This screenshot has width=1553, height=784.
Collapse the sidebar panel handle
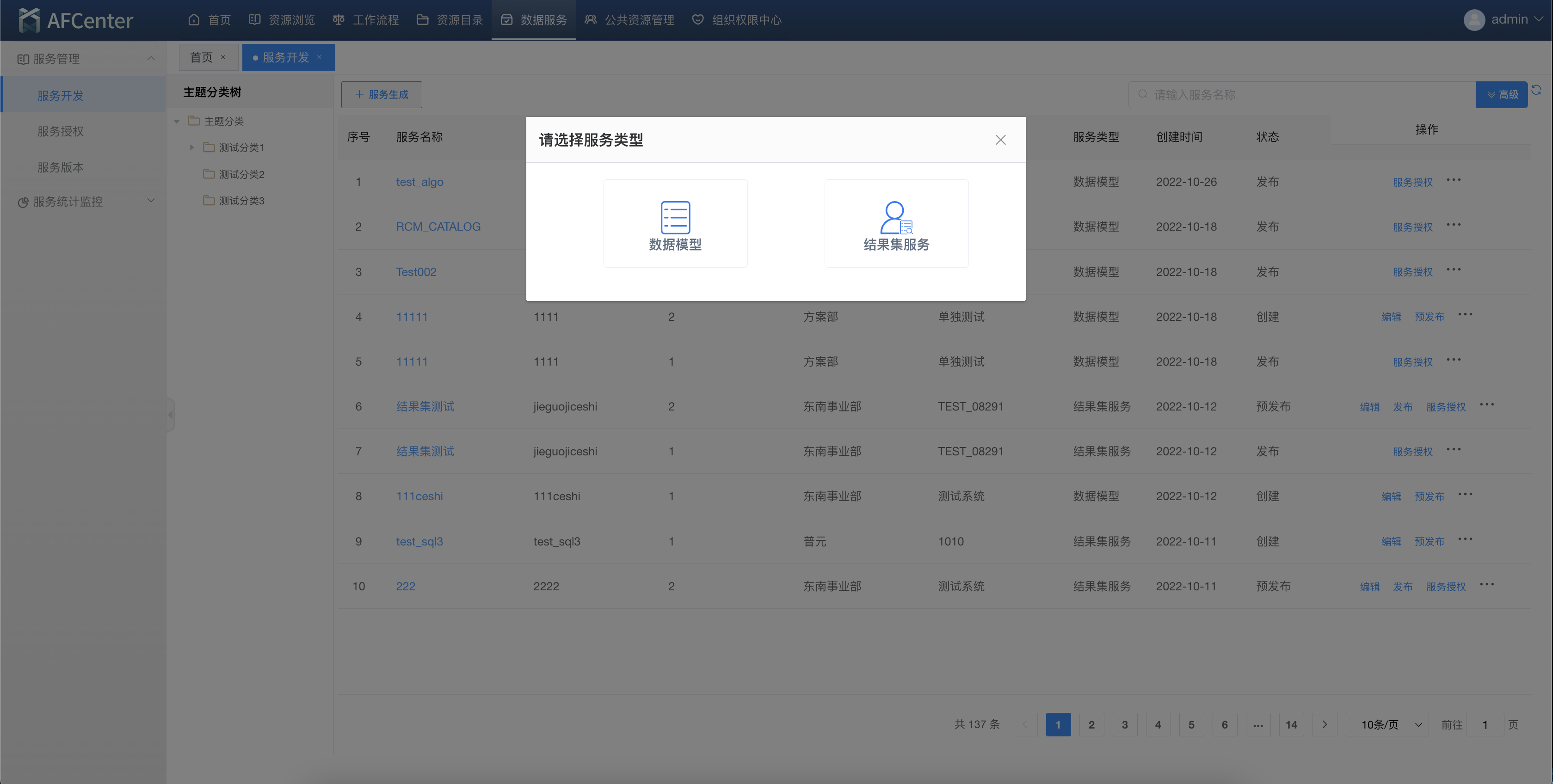point(171,415)
